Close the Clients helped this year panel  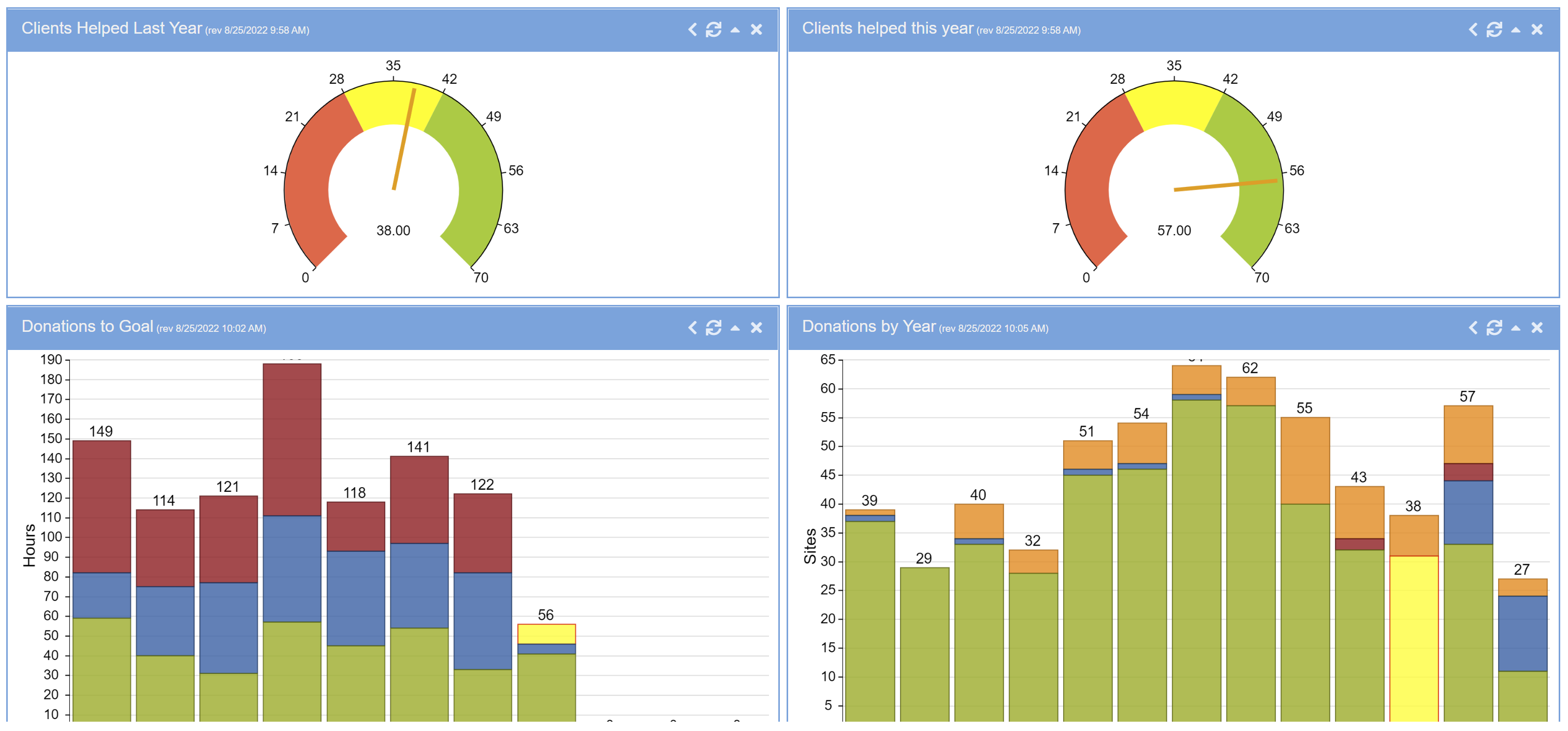(1536, 29)
